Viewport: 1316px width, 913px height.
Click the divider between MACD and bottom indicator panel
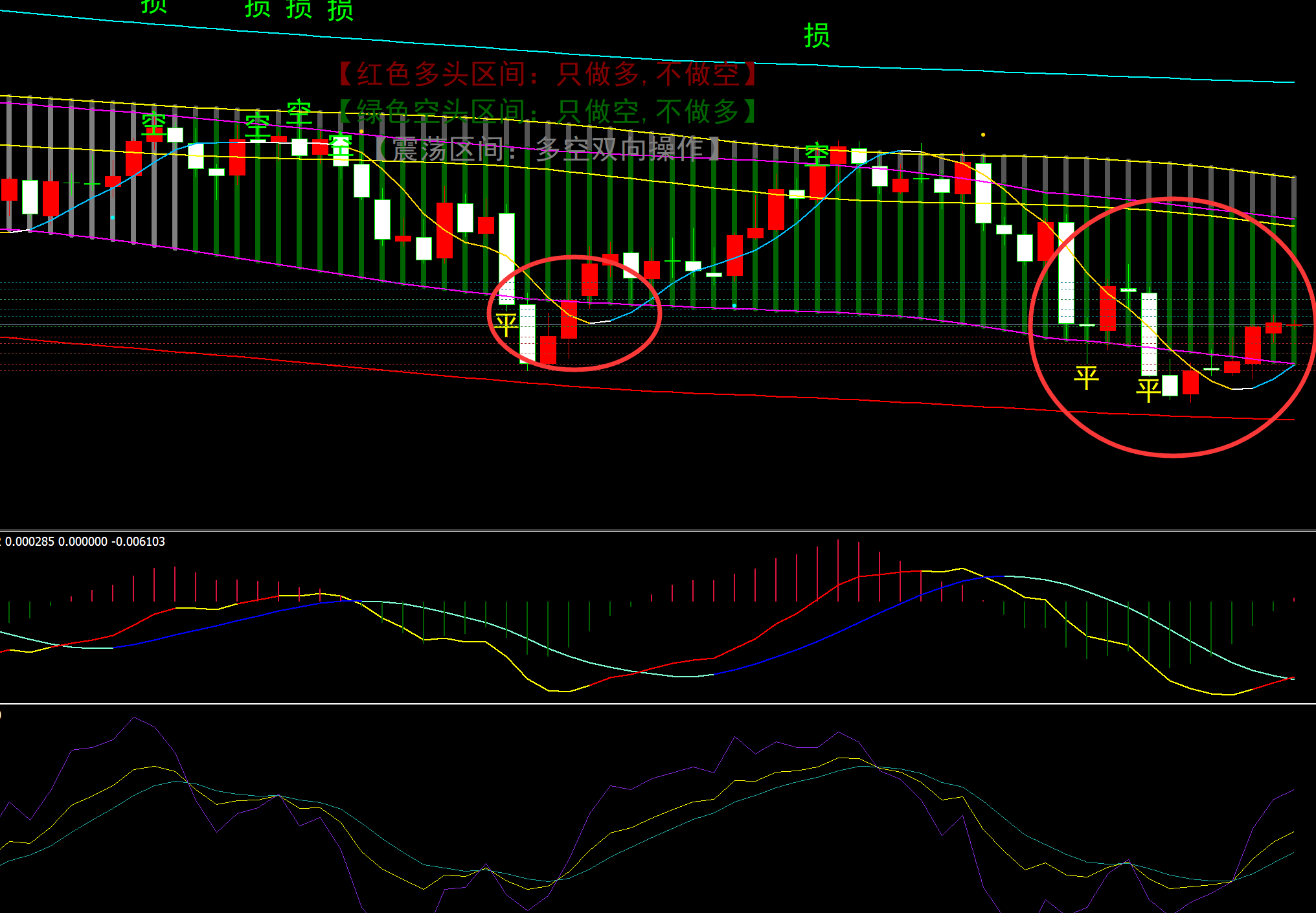tap(658, 704)
